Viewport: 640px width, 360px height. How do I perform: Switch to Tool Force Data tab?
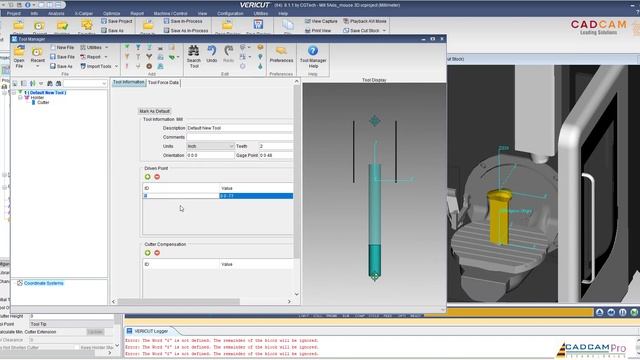click(163, 82)
